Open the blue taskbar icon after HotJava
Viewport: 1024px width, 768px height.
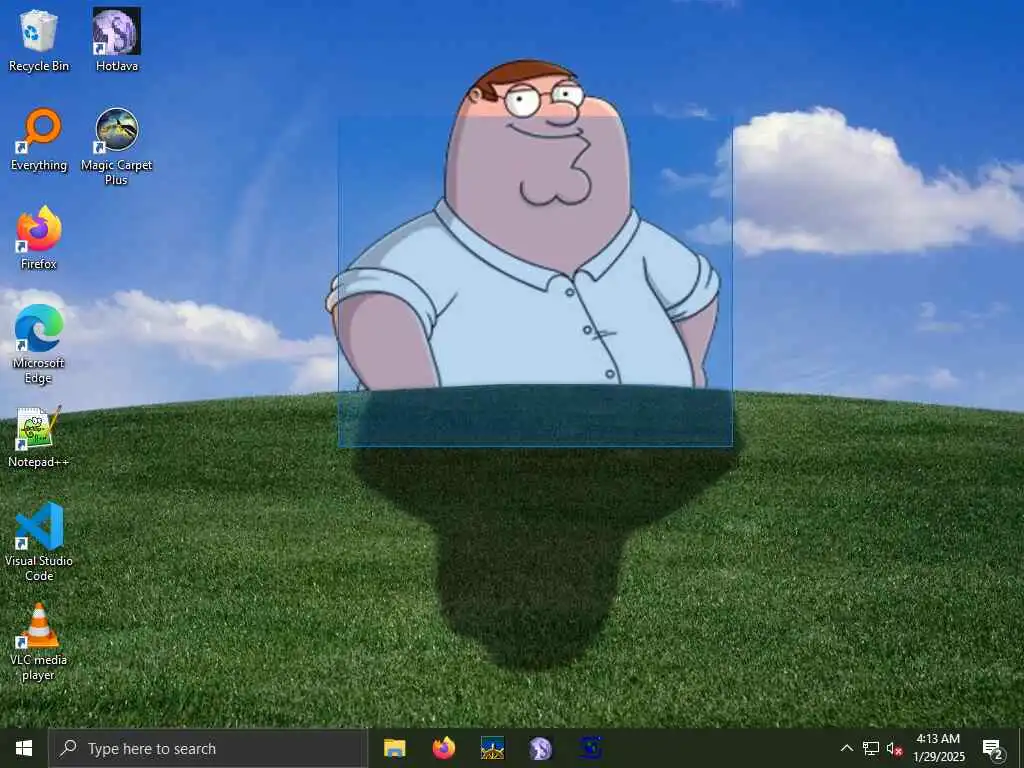pos(590,748)
